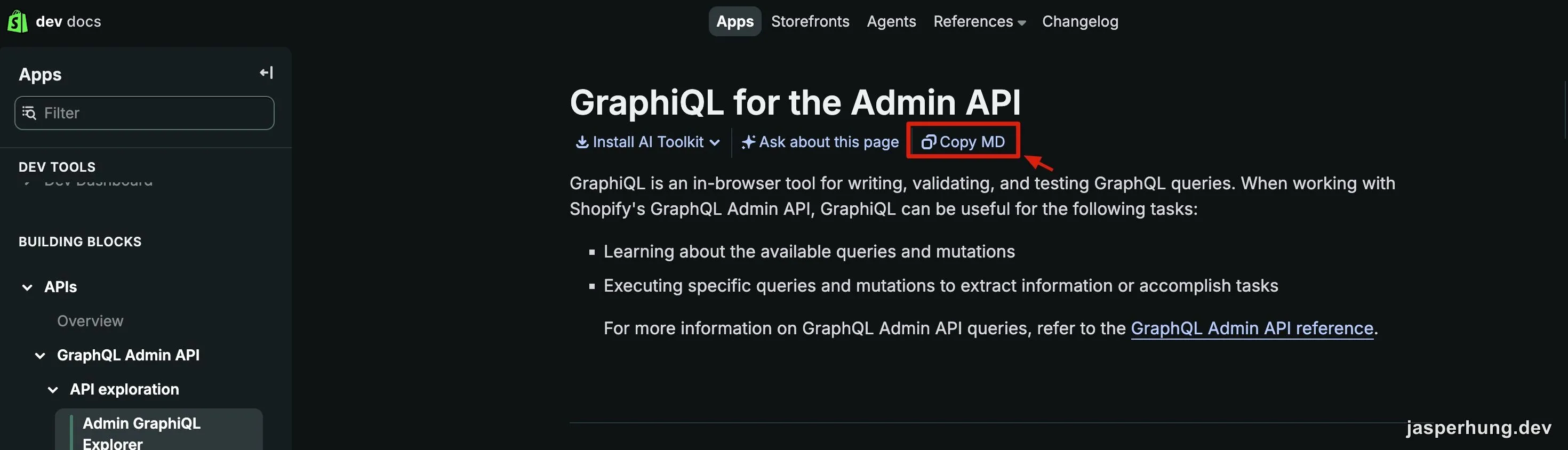Screen dimensions: 1568x450
Task: Click the GraphQL Admin API tree label
Action: (x=129, y=355)
